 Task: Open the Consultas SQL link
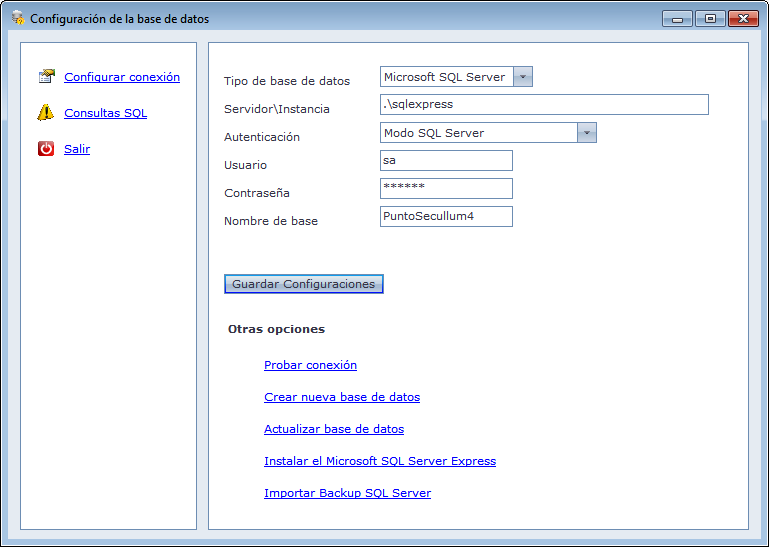pyautogui.click(x=105, y=113)
